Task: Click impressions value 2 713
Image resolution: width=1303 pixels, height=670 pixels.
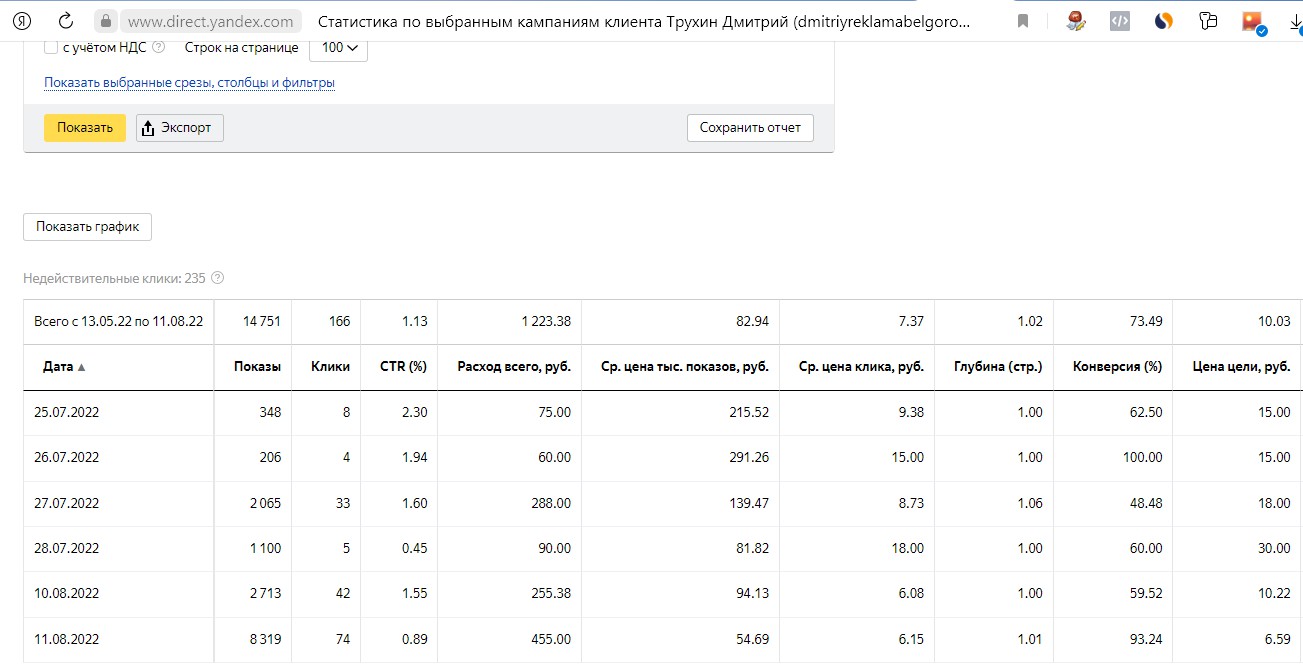Action: (x=265, y=593)
